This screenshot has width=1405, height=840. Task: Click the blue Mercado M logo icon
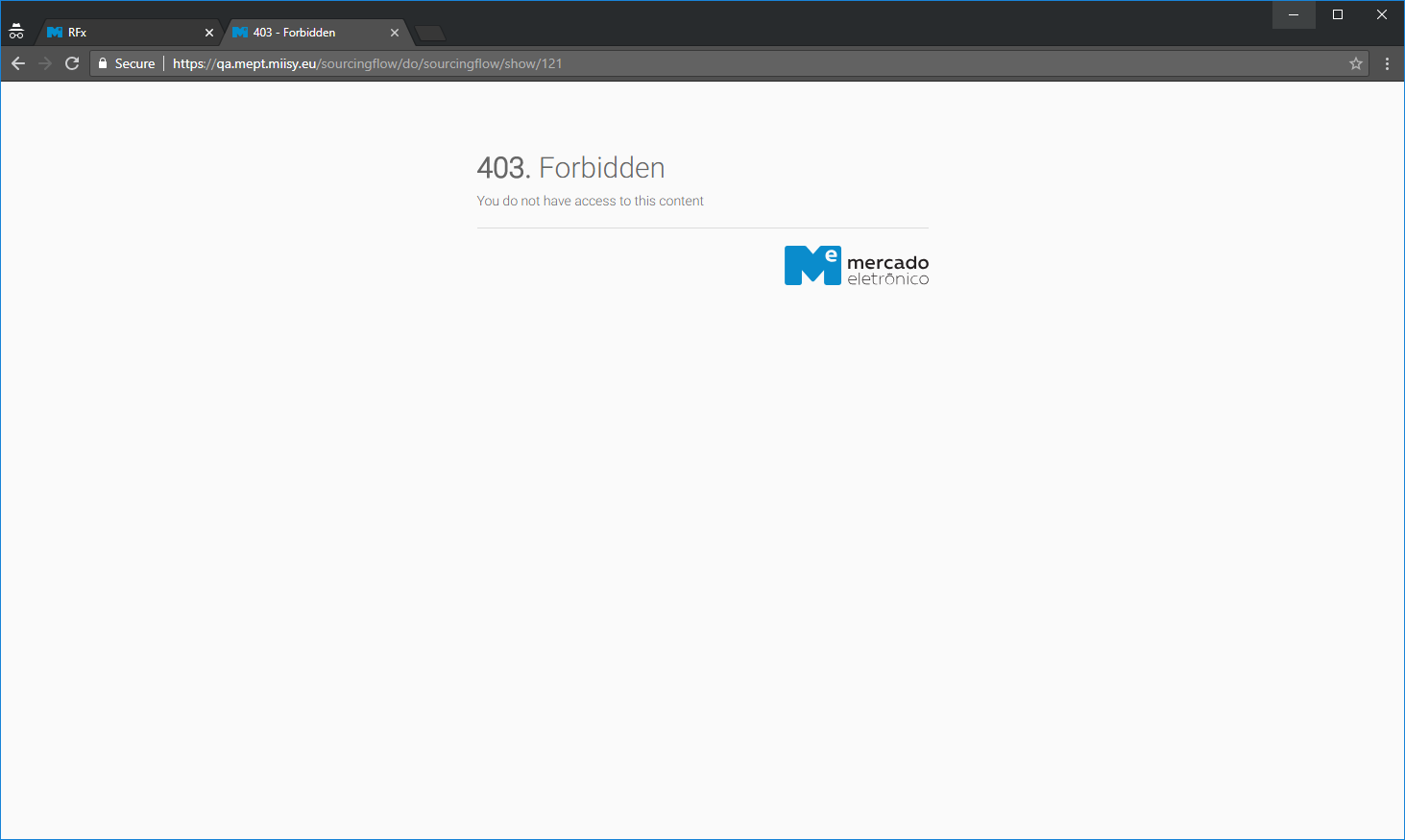point(812,265)
